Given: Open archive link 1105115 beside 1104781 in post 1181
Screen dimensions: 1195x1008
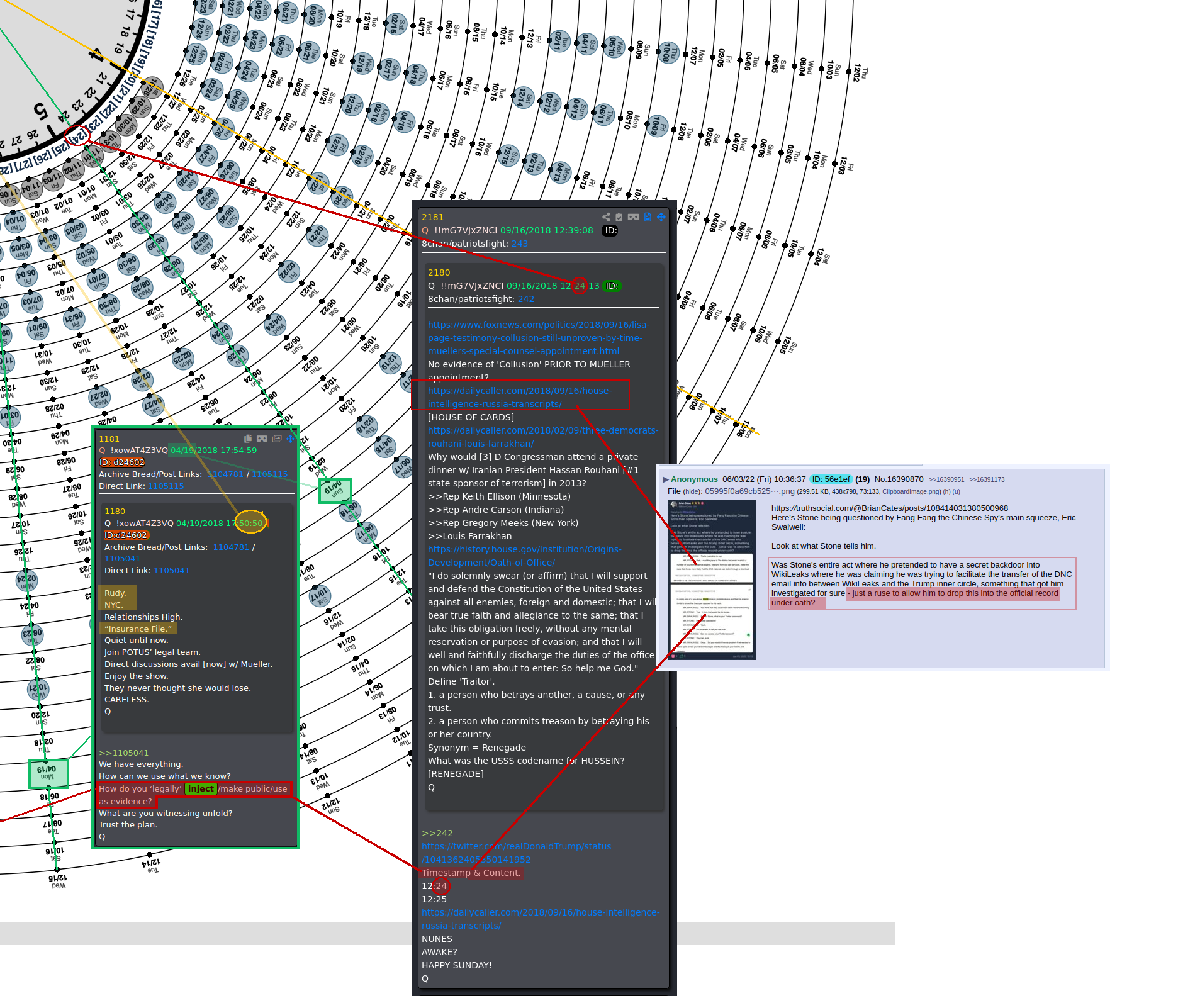Looking at the screenshot, I should 270,474.
